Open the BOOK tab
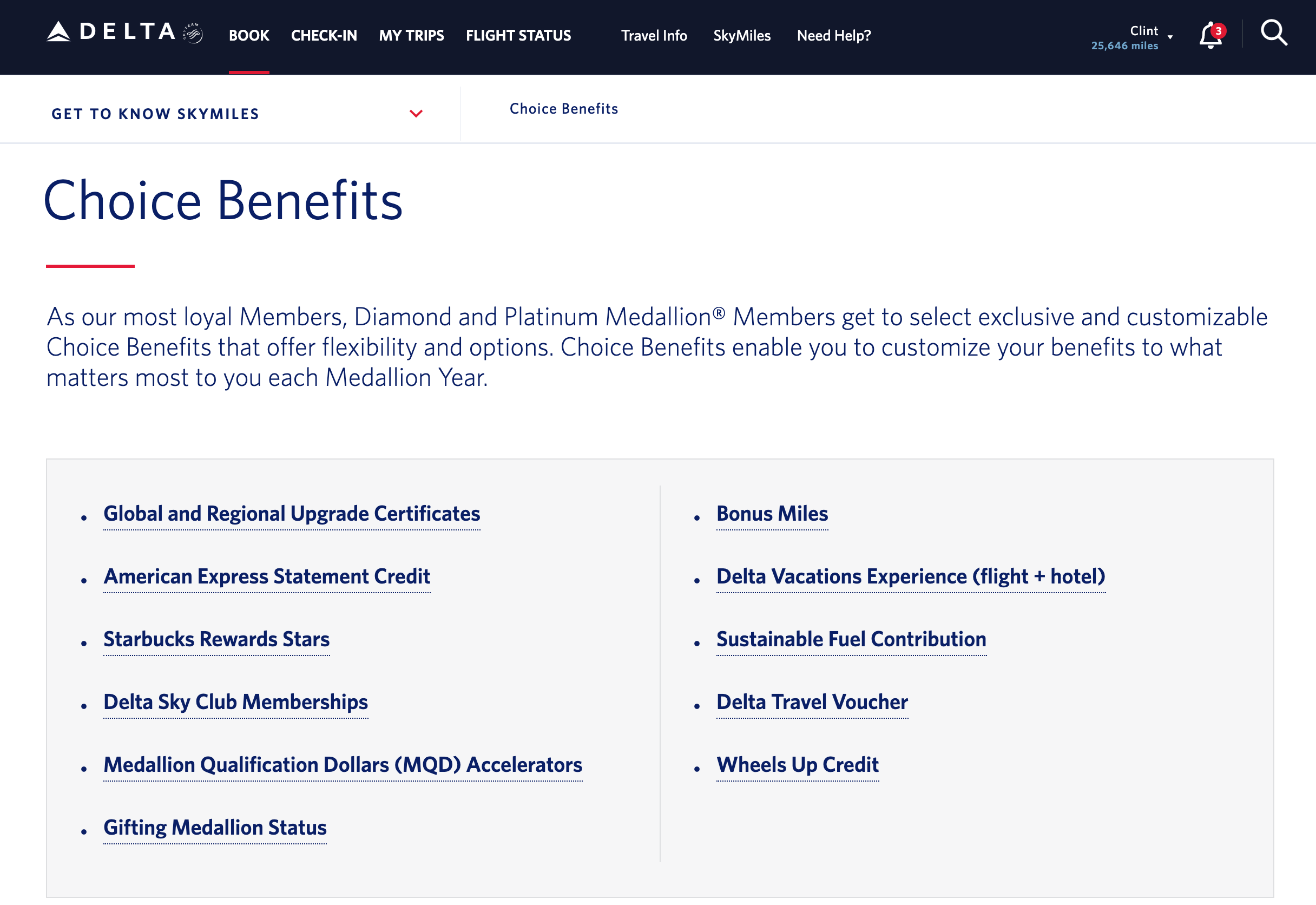This screenshot has width=1316, height=905. (x=248, y=35)
